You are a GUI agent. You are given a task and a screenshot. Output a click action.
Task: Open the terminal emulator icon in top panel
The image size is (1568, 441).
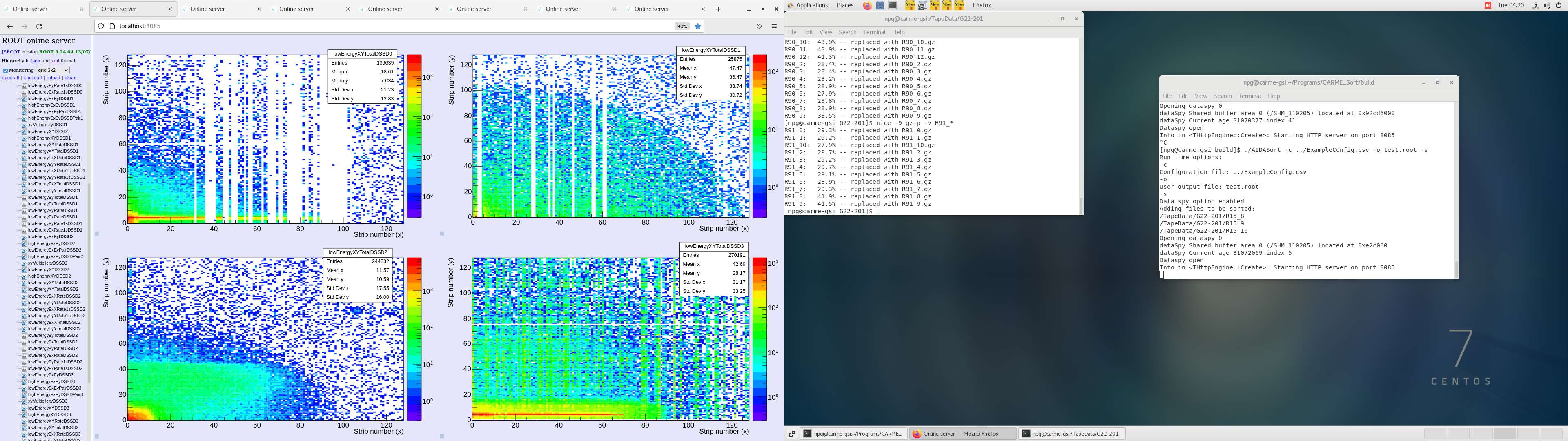coord(892,5)
